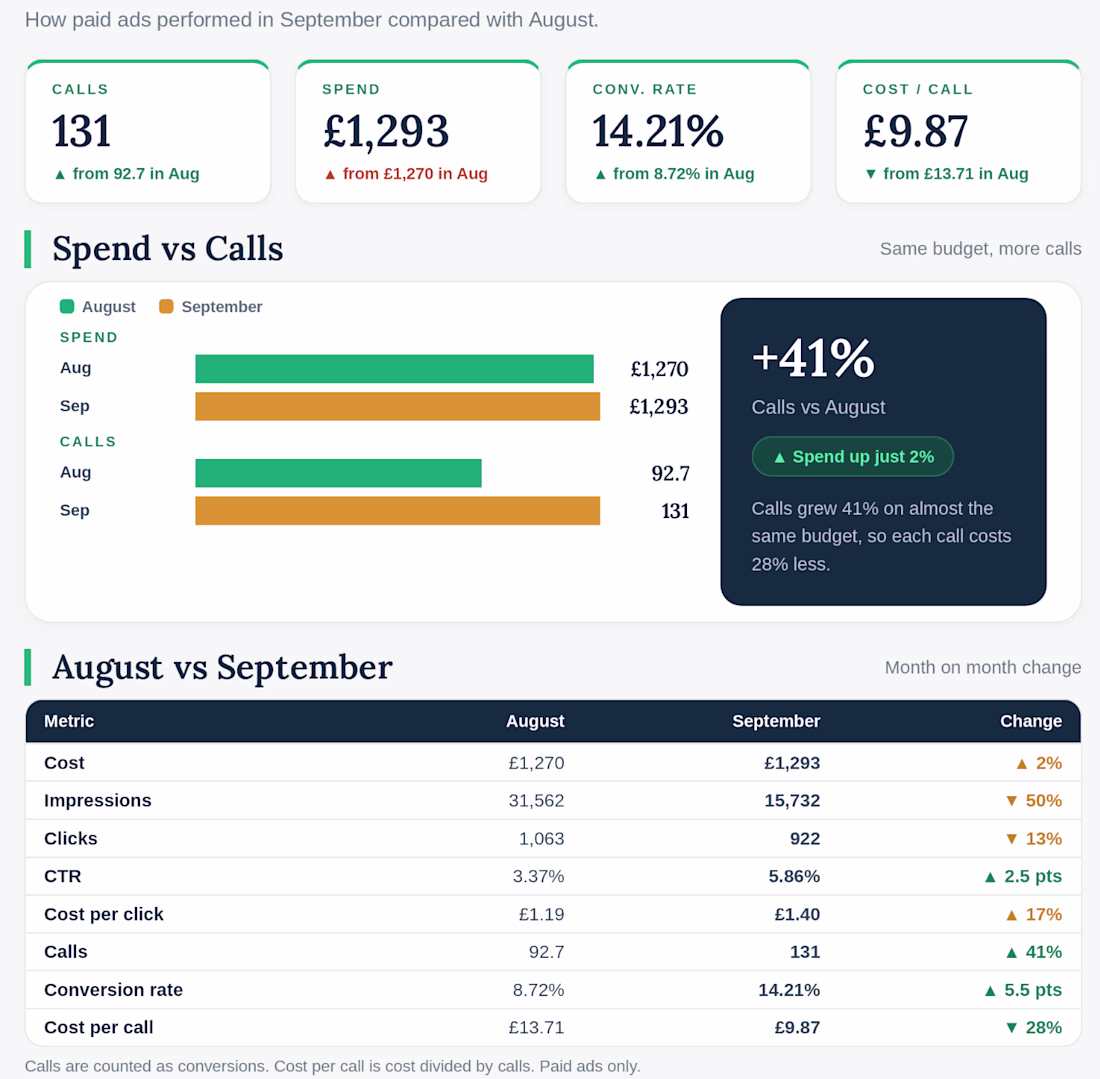This screenshot has width=1100, height=1079.
Task: Click the 'Metric' table column header
Action: click(69, 721)
